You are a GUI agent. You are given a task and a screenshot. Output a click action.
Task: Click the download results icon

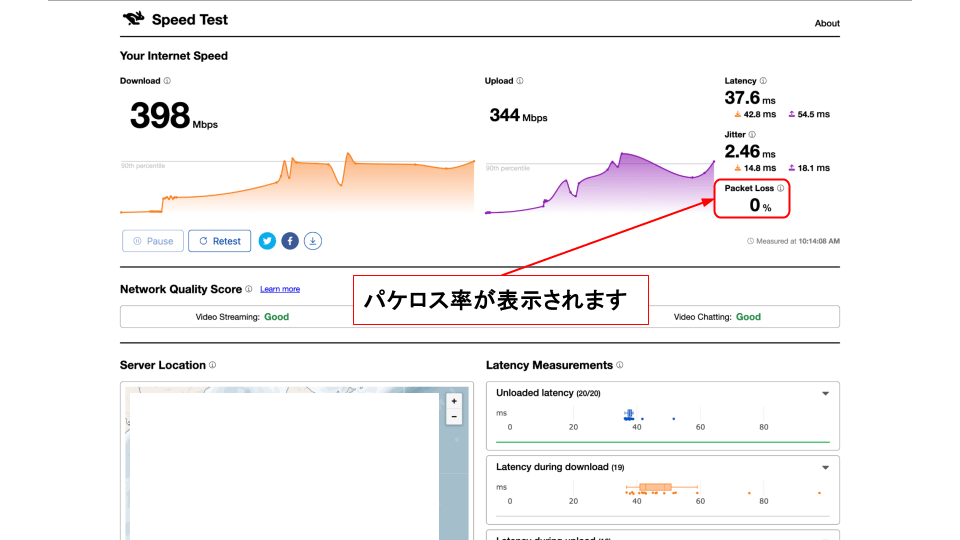[x=313, y=241]
